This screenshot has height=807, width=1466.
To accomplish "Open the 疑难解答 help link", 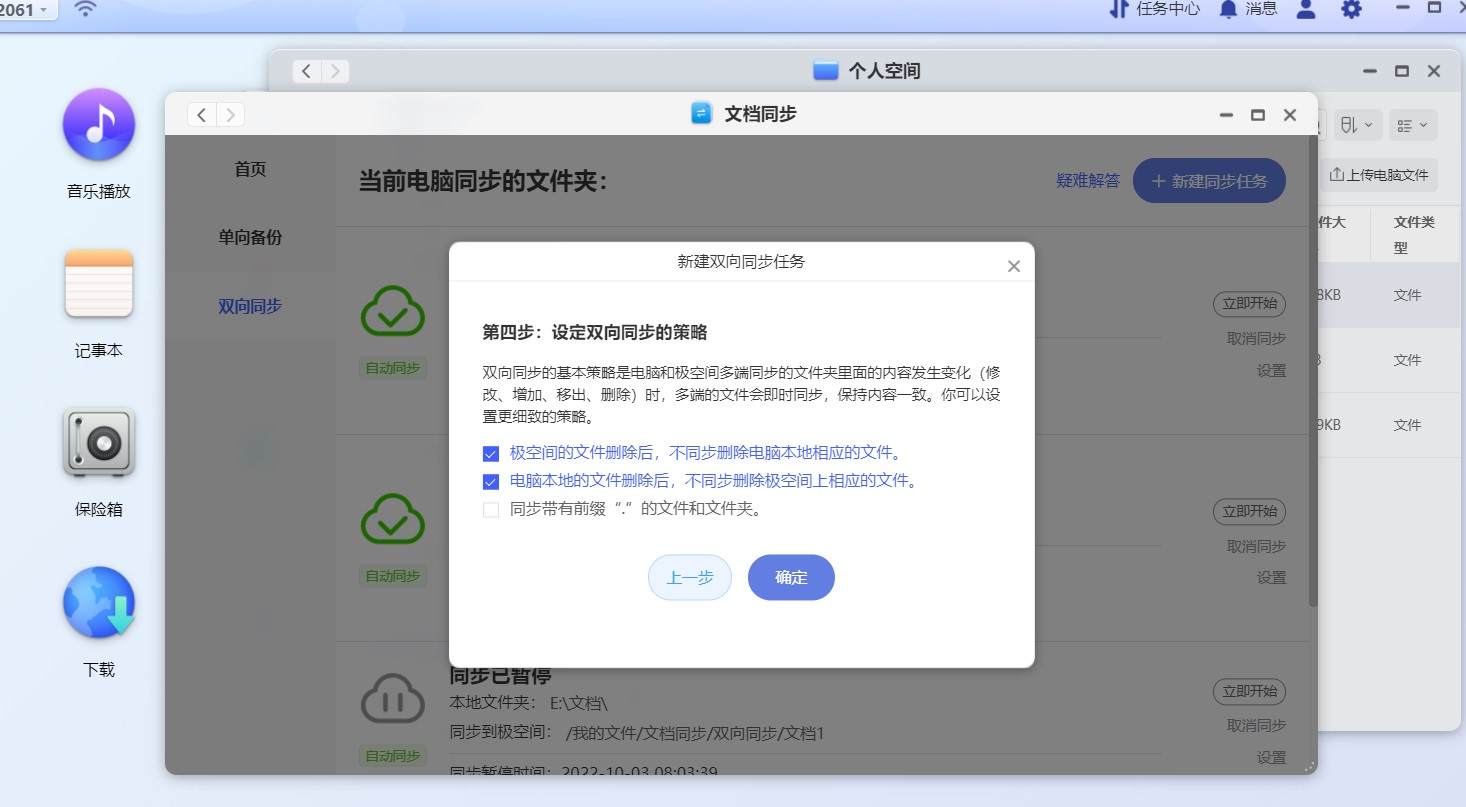I will [x=1088, y=181].
